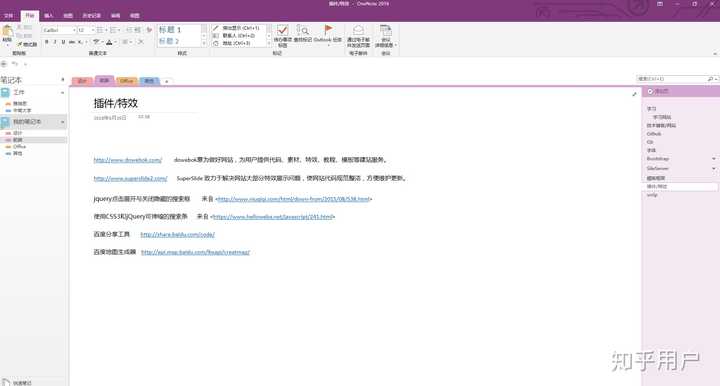
Task: Click the 工作 notebook icon
Action: [x=5, y=93]
